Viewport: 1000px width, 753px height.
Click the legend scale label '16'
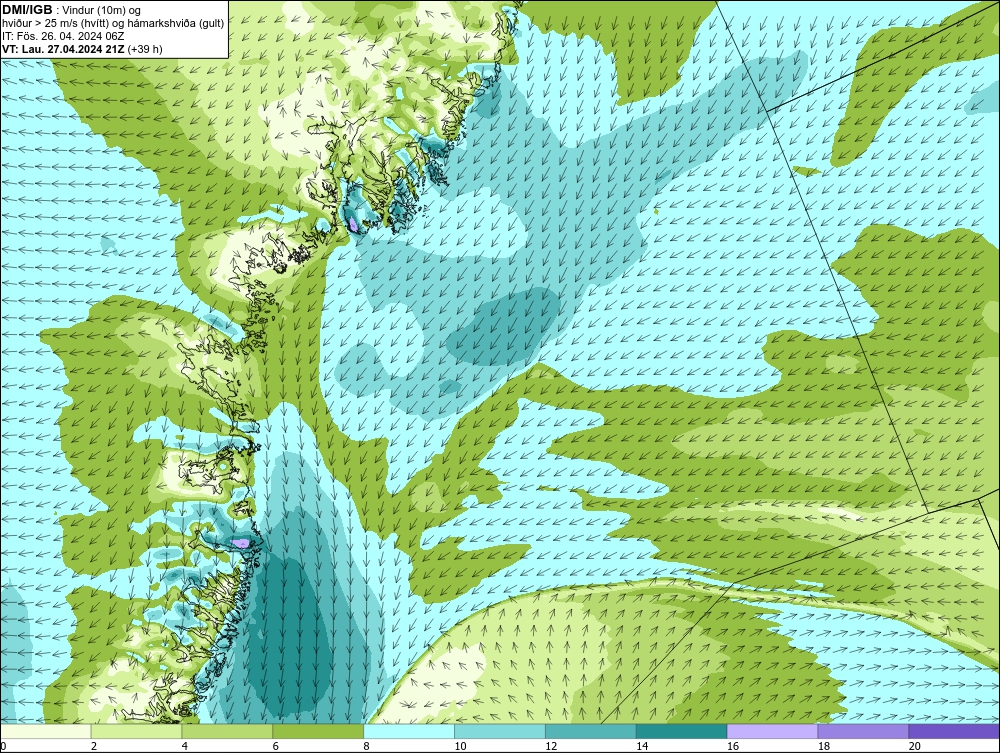[733, 746]
